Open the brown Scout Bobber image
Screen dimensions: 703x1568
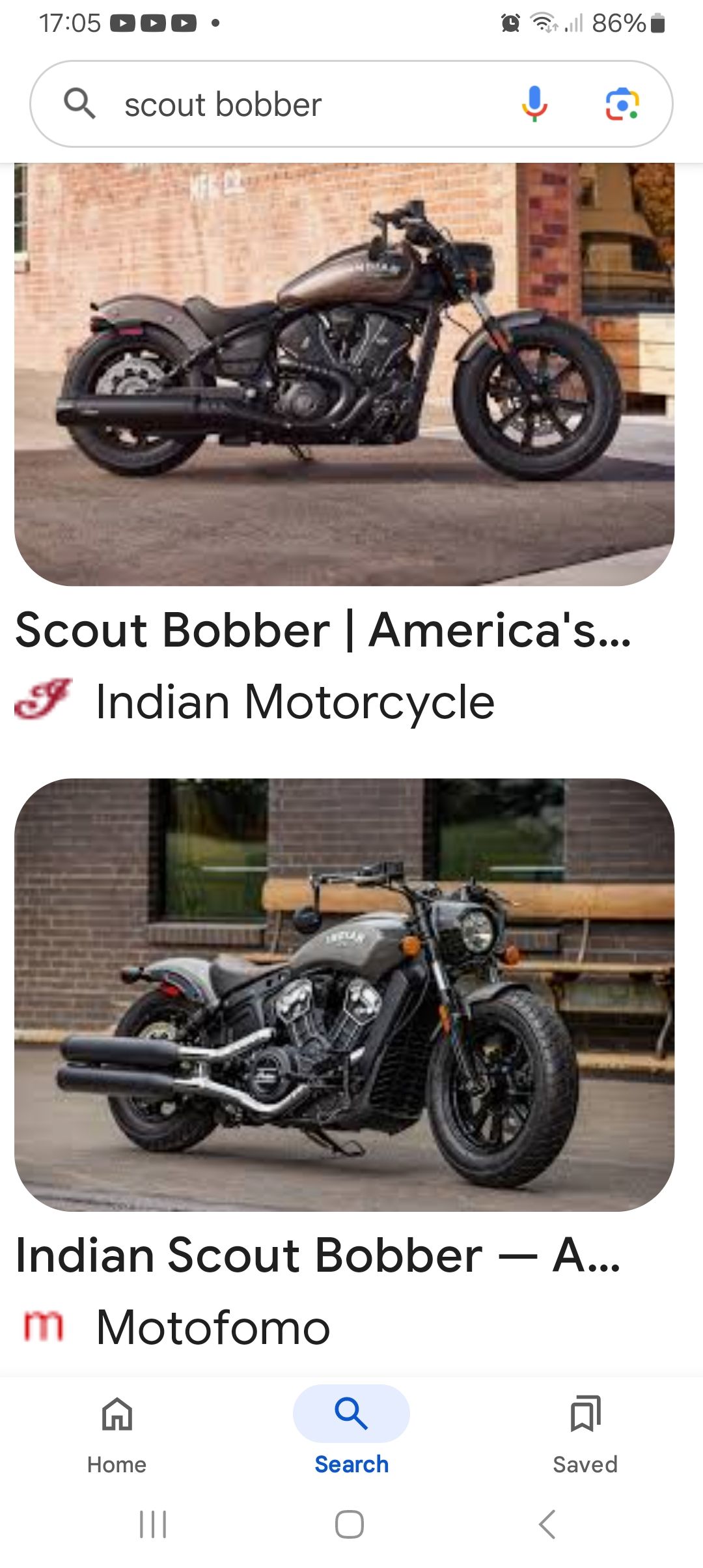[344, 374]
